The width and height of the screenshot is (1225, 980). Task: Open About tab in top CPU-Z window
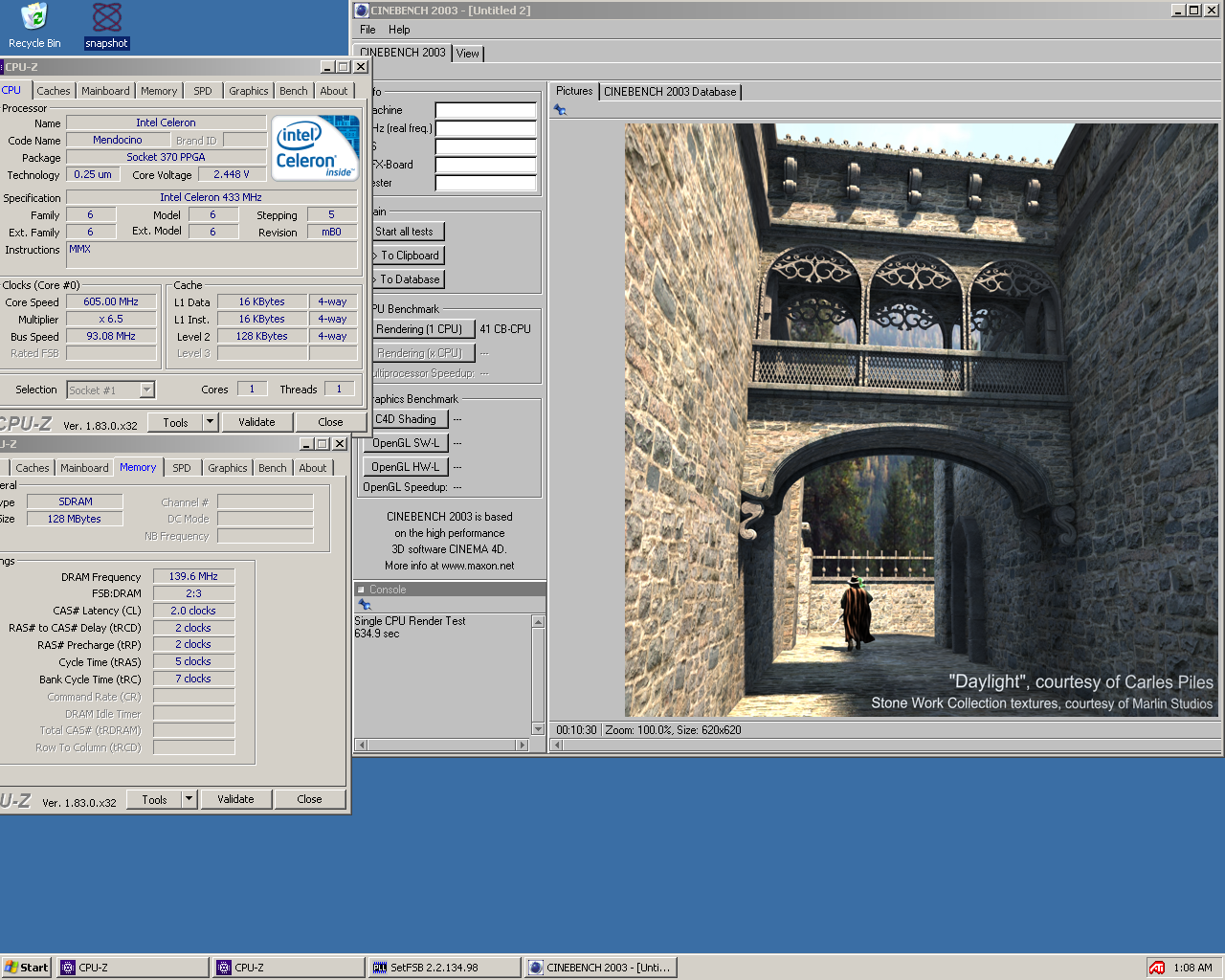[x=334, y=91]
